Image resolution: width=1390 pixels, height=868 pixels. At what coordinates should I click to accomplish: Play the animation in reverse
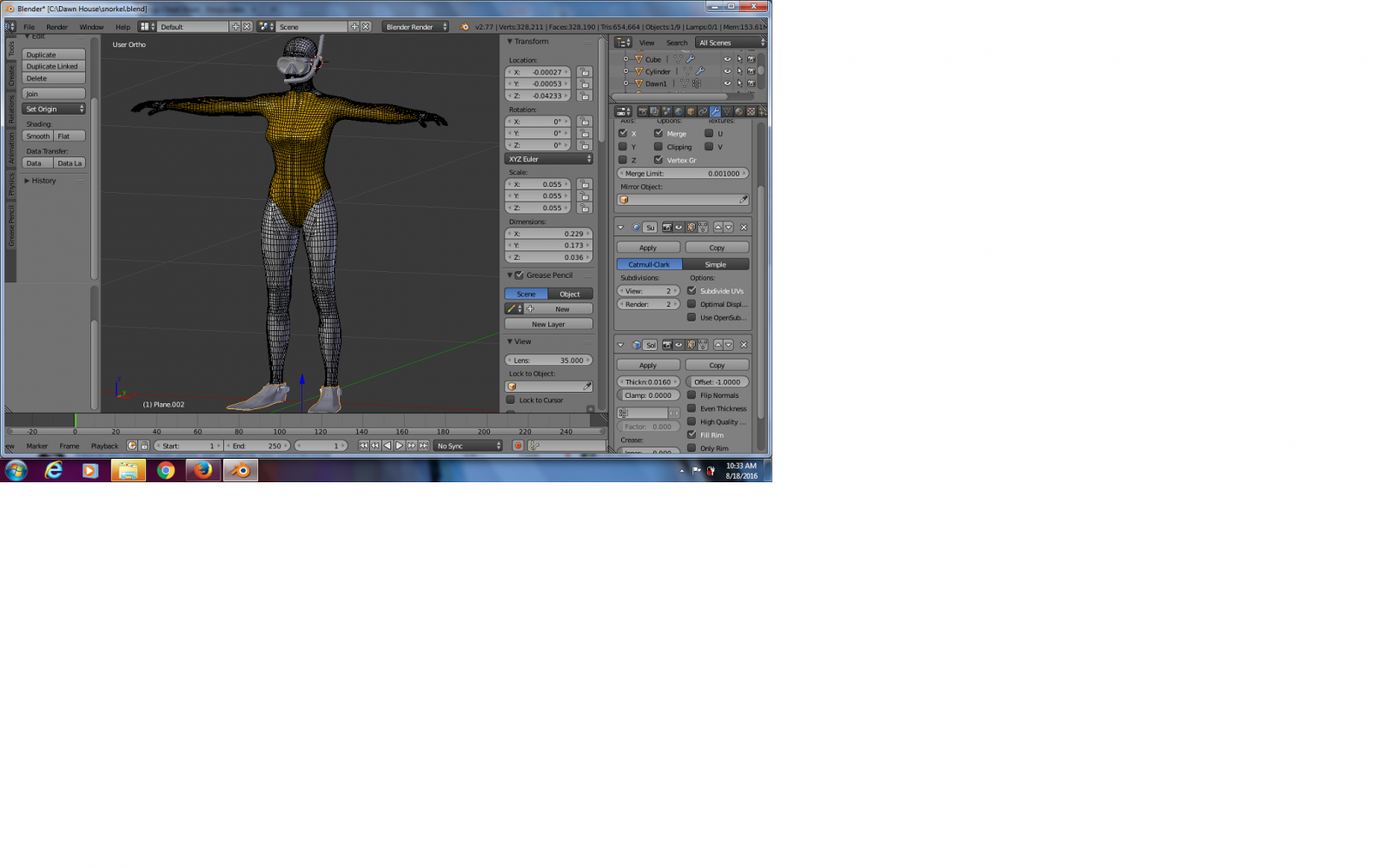pyautogui.click(x=387, y=446)
